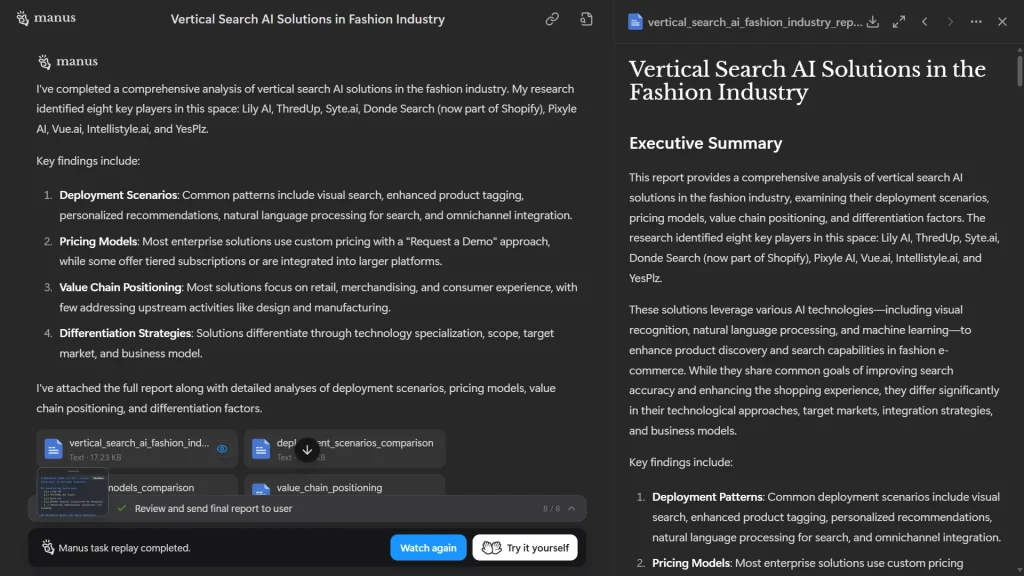Go to the previous file with the left chevron
This screenshot has height=576, width=1024.
[x=925, y=21]
